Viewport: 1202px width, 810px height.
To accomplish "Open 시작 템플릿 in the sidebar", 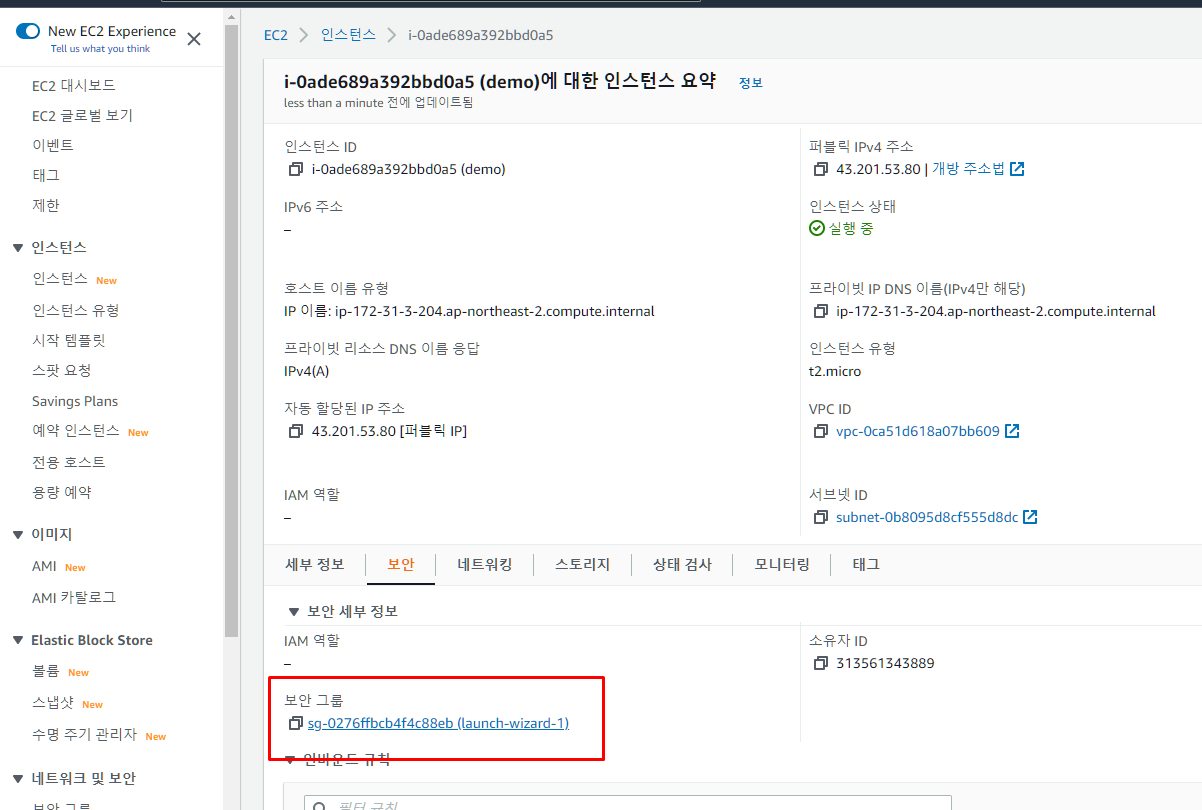I will pos(69,340).
